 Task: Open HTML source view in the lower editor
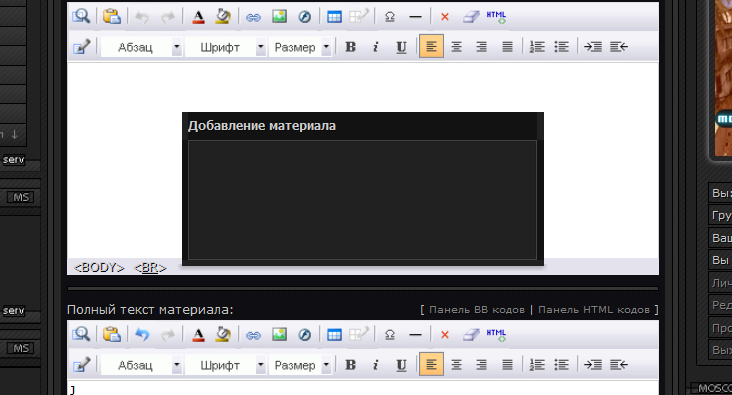496,335
